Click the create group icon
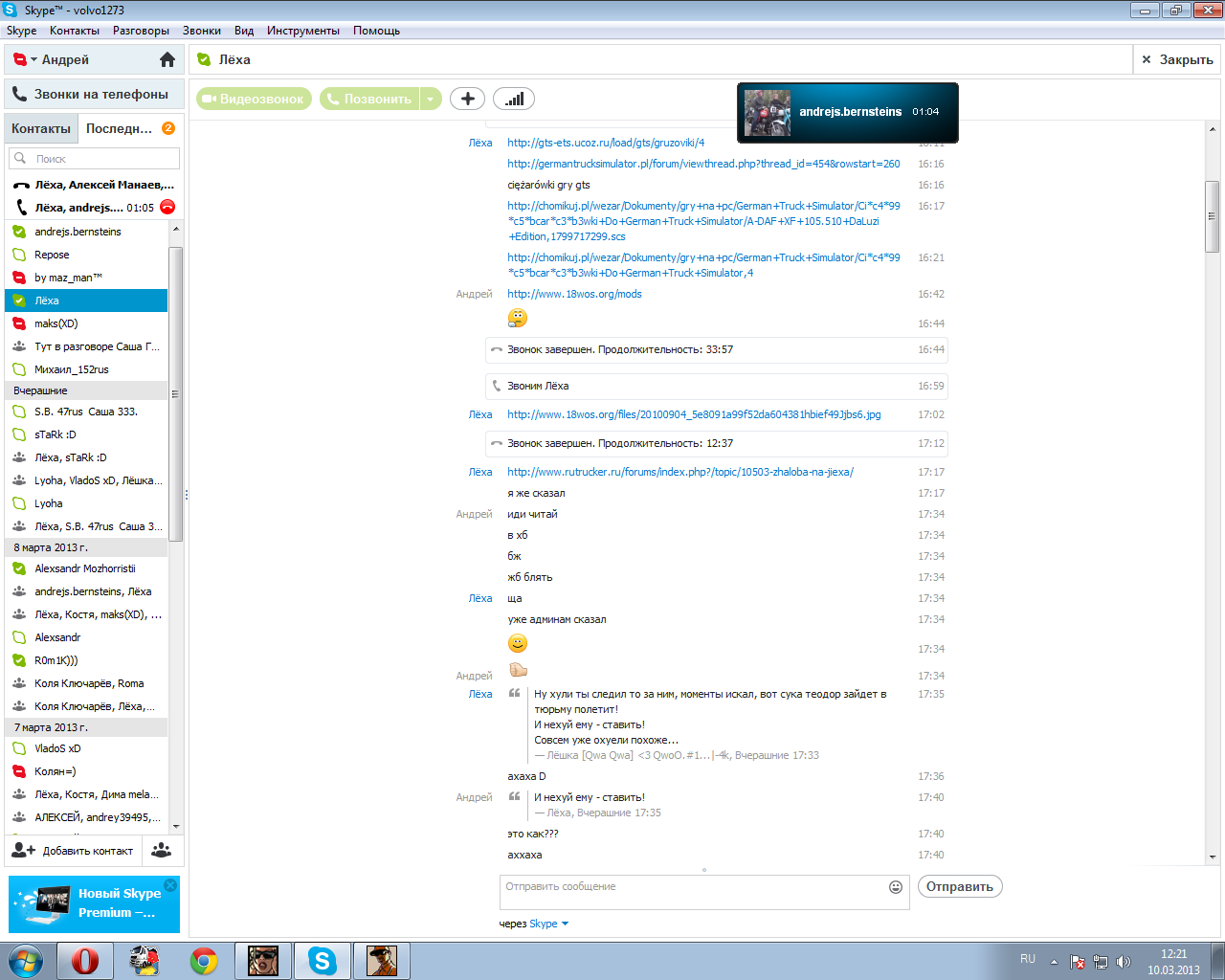This screenshot has width=1225, height=980. (x=162, y=850)
